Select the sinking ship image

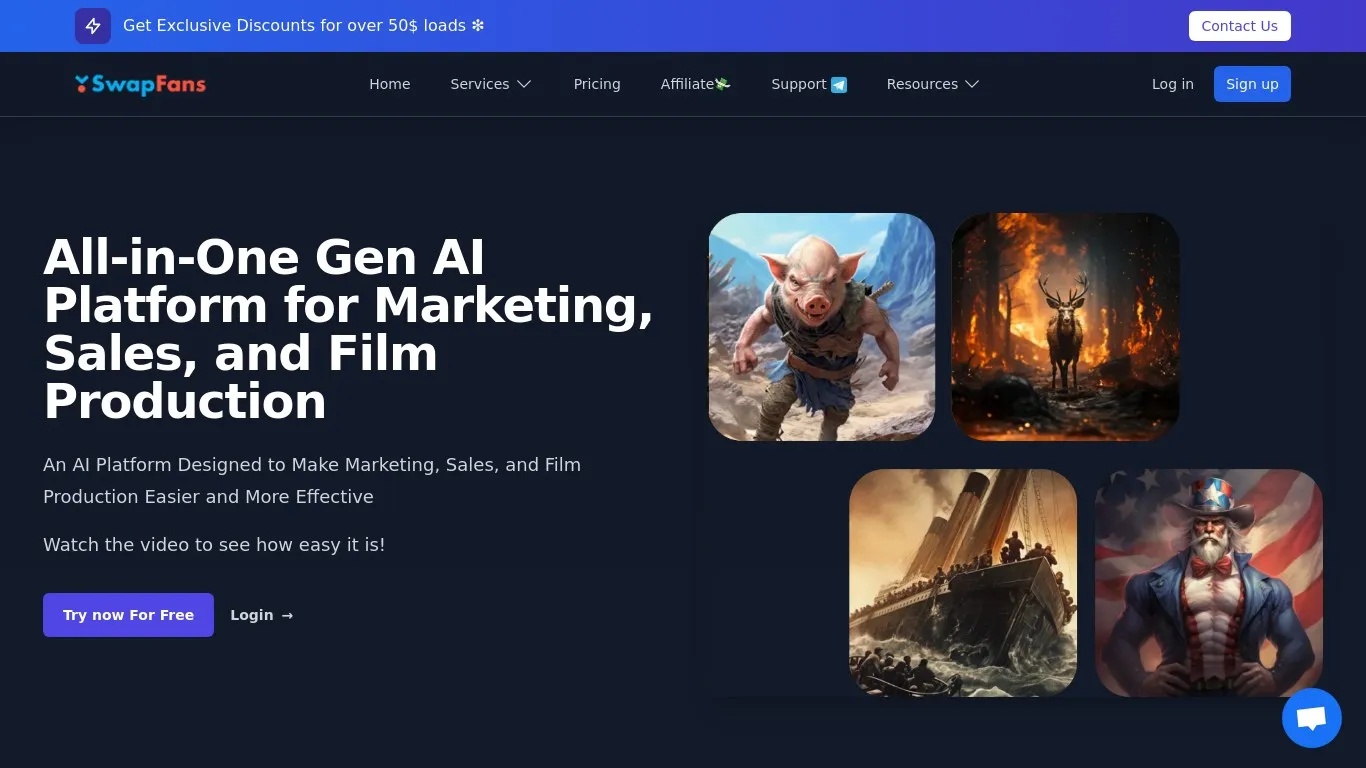click(x=963, y=582)
